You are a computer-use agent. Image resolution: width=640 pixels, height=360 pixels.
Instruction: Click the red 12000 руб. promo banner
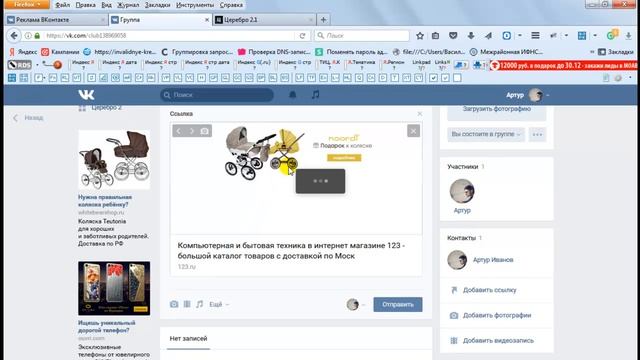point(563,65)
